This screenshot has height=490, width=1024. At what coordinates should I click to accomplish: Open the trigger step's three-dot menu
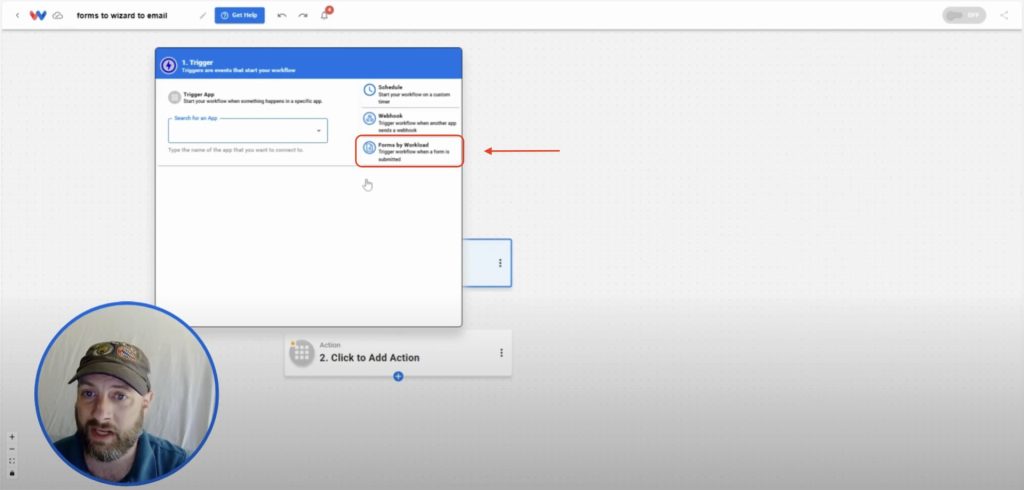pos(500,263)
